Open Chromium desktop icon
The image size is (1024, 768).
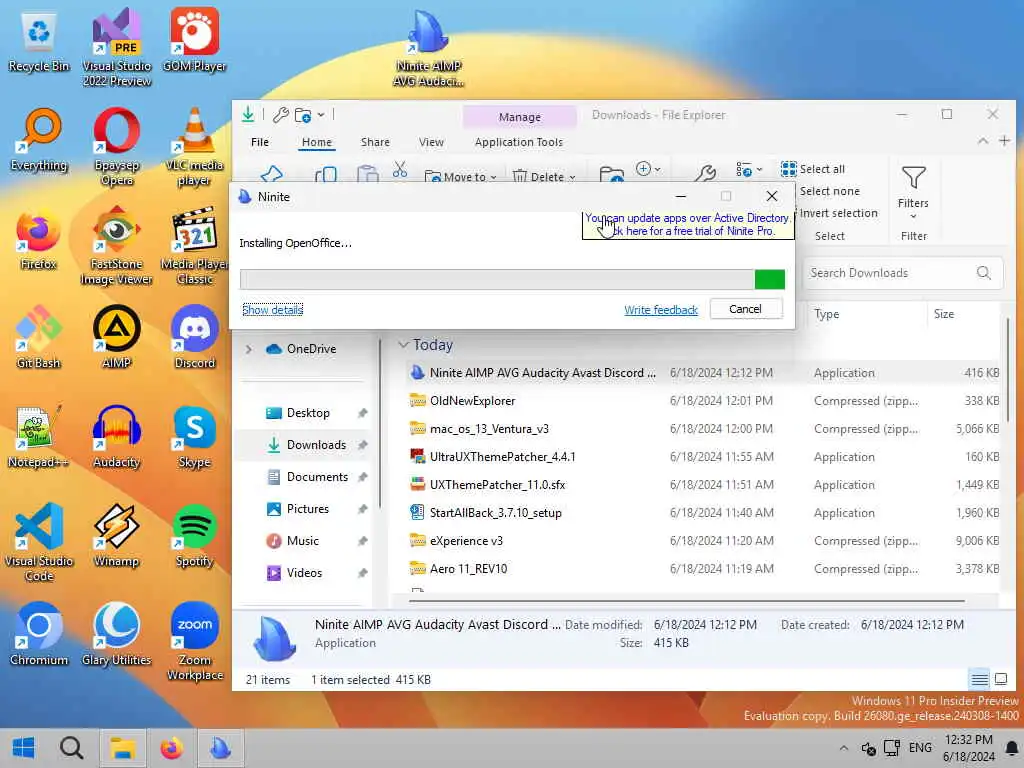pos(39,633)
